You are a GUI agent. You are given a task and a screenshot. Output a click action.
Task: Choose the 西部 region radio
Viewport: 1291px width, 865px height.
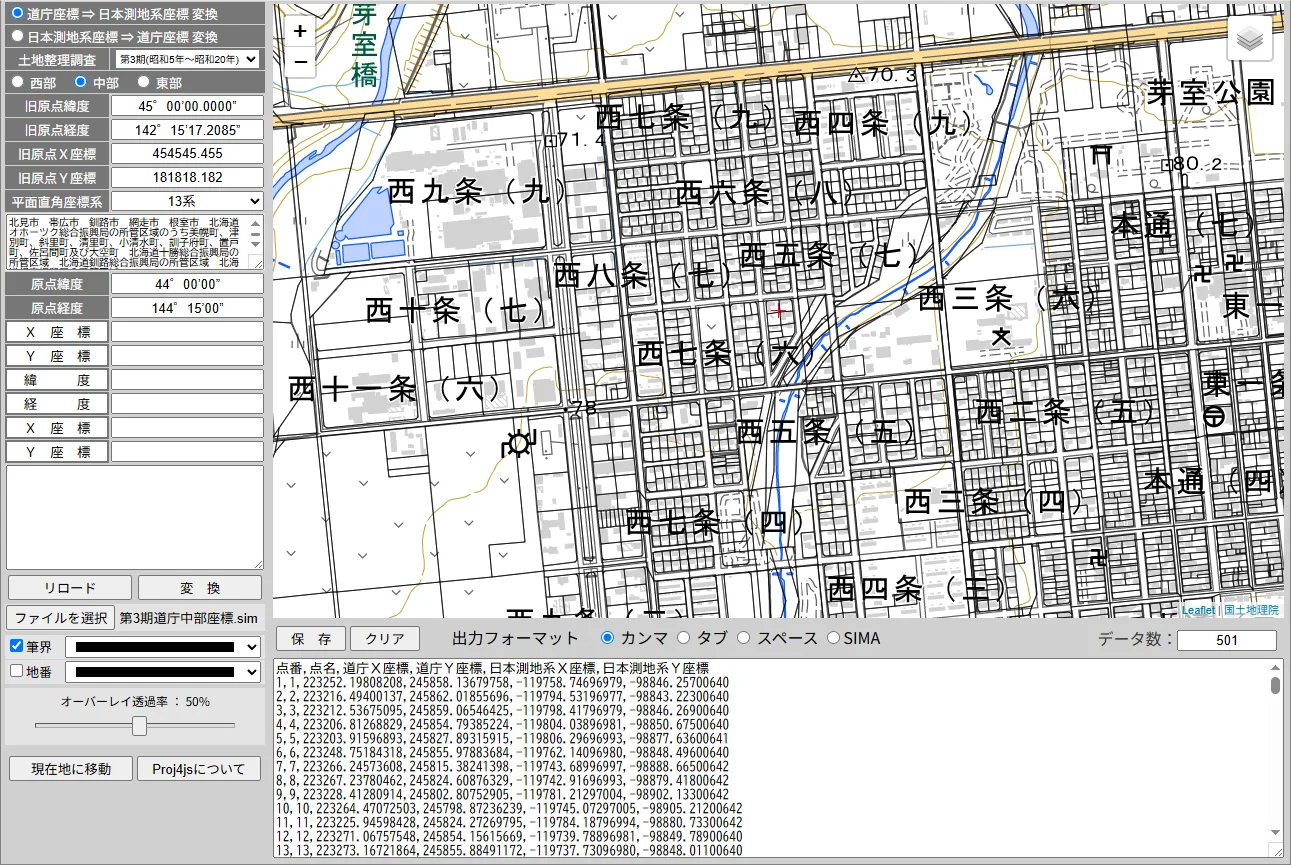pyautogui.click(x=18, y=82)
